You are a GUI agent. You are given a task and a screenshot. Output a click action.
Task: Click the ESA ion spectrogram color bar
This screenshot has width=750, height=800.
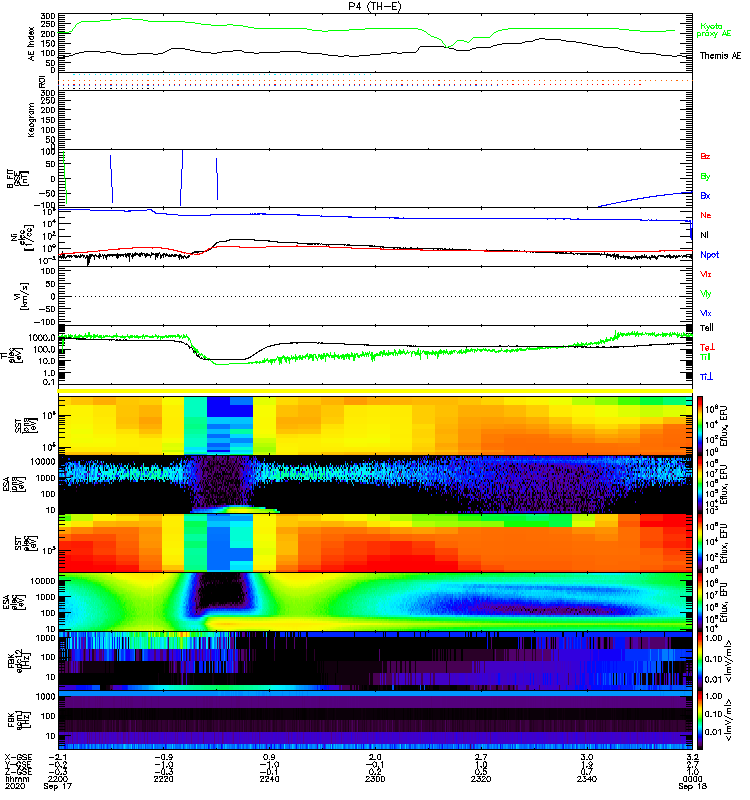pyautogui.click(x=700, y=484)
